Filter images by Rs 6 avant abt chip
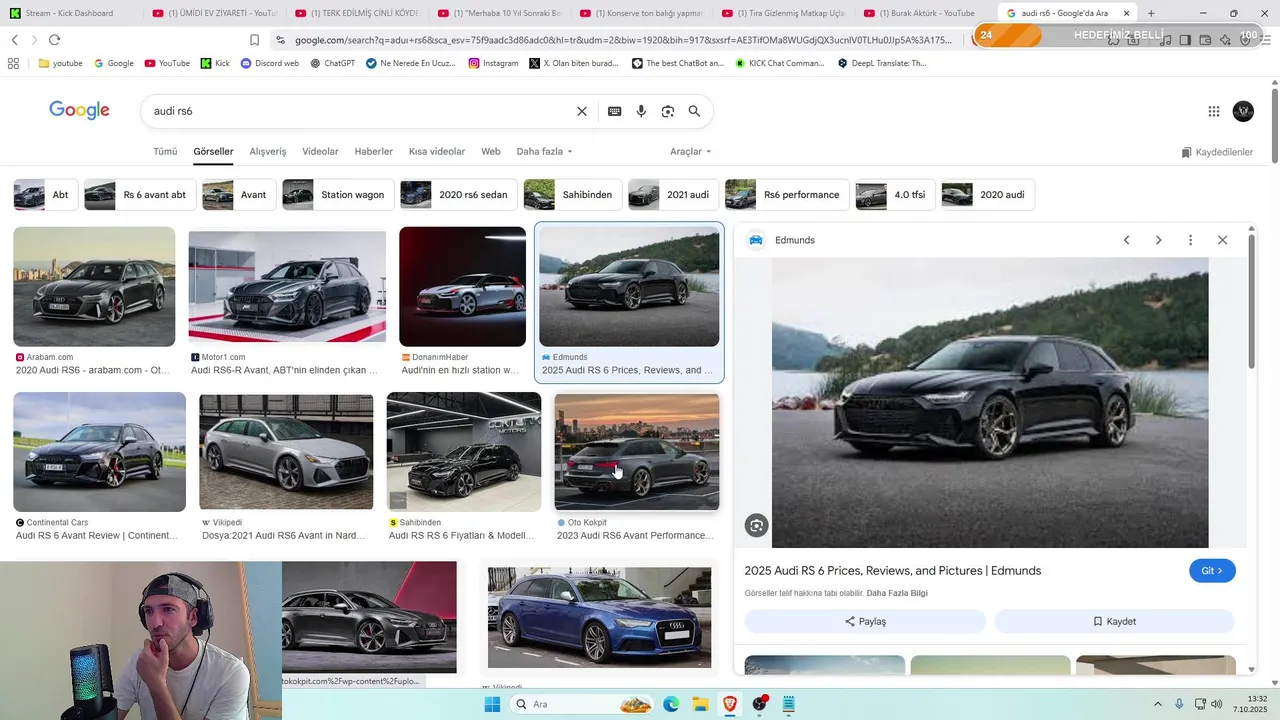Viewport: 1280px width, 720px height. (140, 195)
